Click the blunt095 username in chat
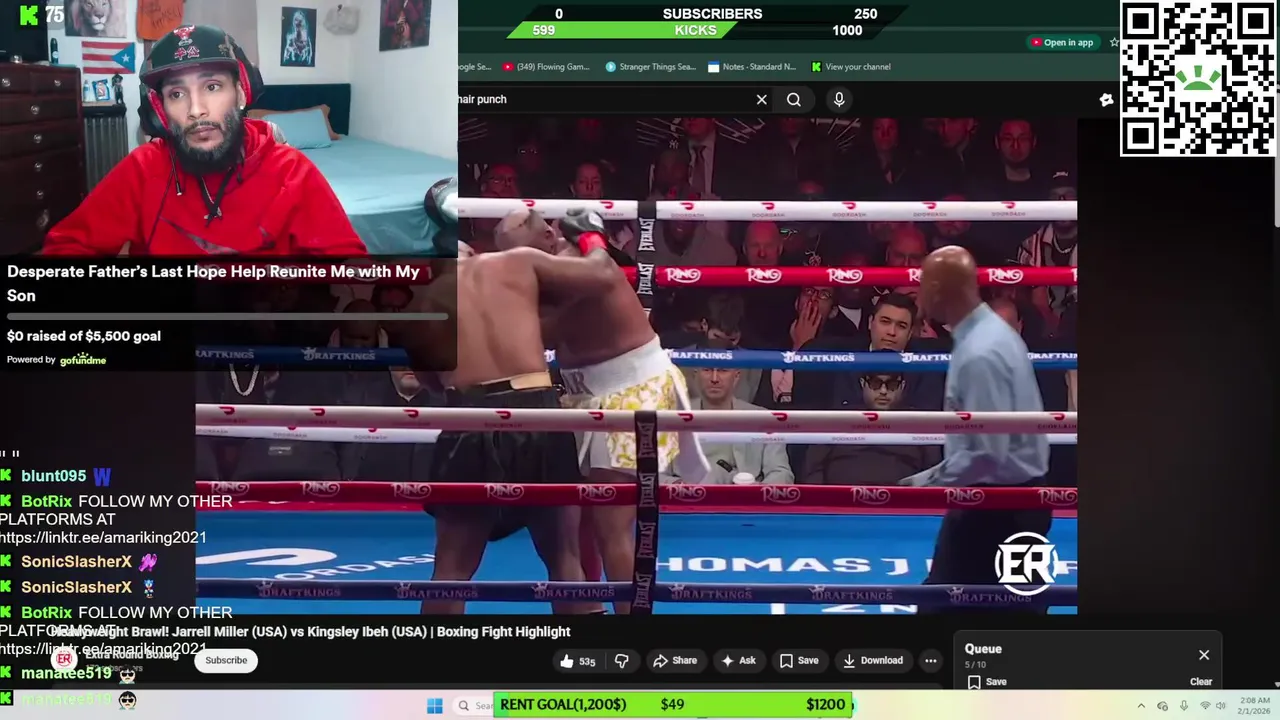The image size is (1280, 720). (x=54, y=476)
